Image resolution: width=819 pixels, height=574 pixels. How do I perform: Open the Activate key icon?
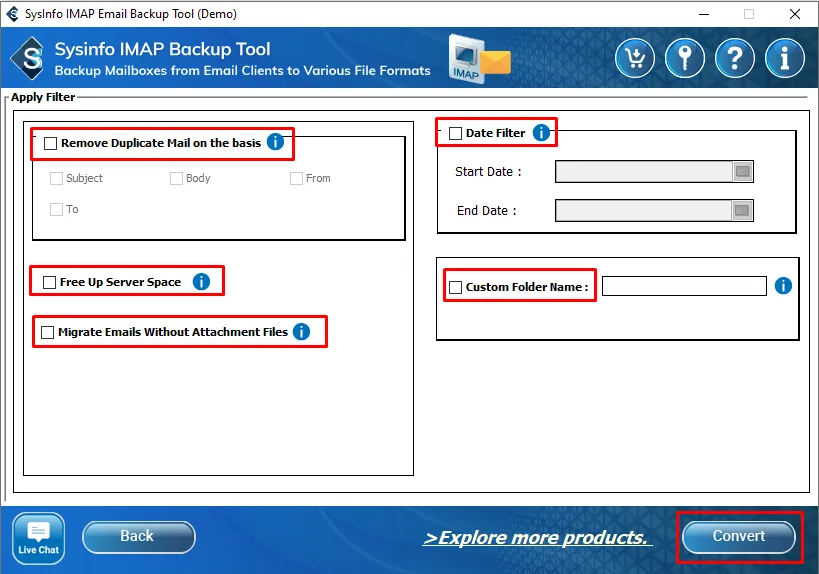(685, 58)
